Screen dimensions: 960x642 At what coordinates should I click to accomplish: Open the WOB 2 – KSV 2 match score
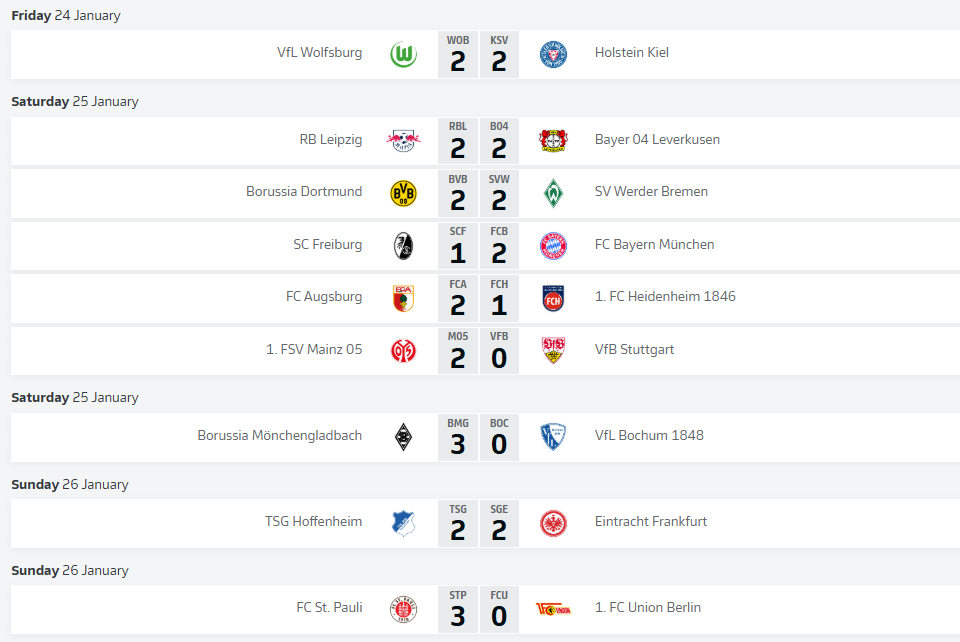(x=478, y=55)
